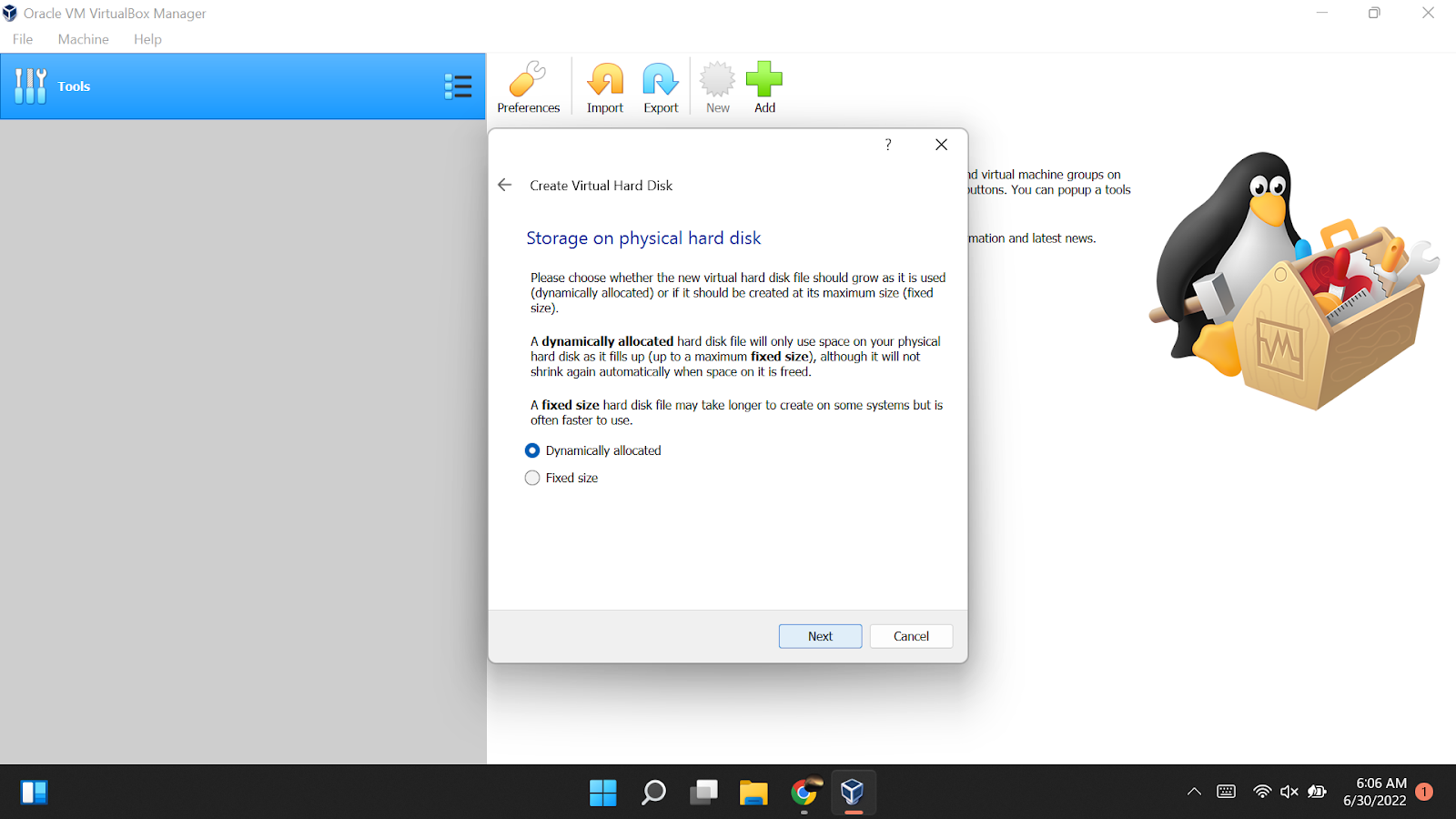1456x819 pixels.
Task: Minimize the VirtualBox Manager window
Action: 1322,13
